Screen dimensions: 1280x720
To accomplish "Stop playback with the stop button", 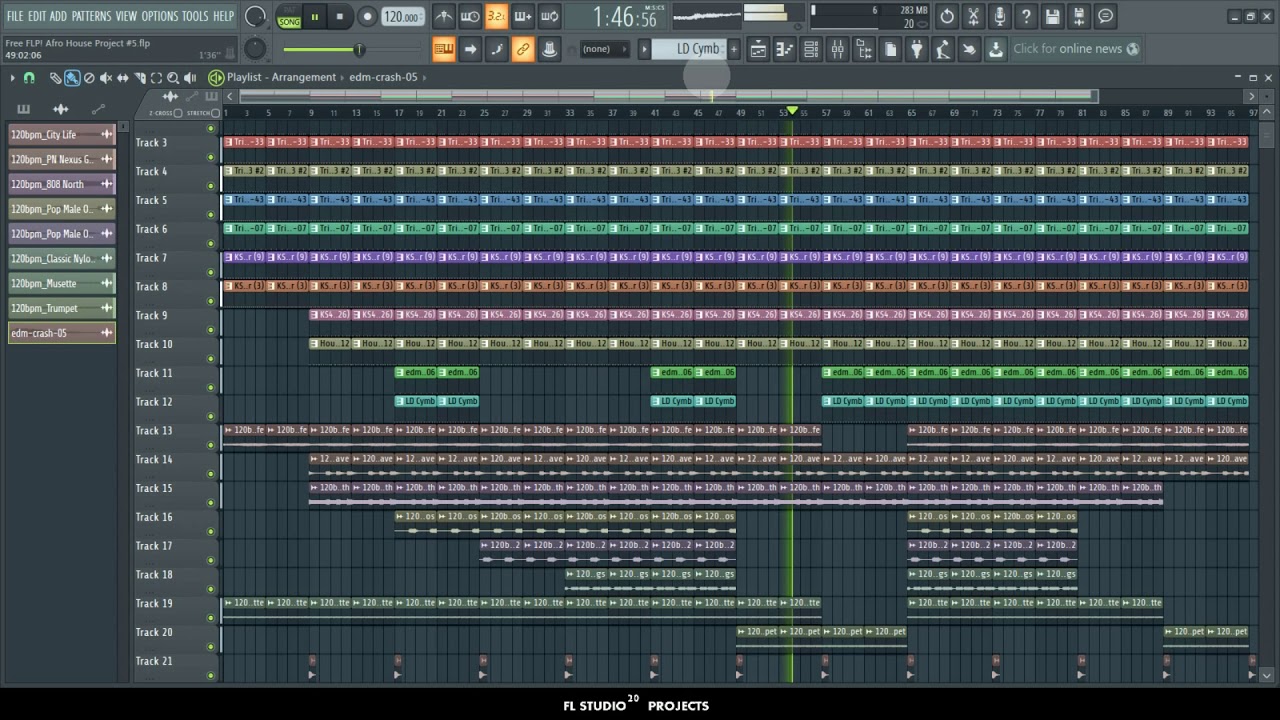I will tap(340, 17).
